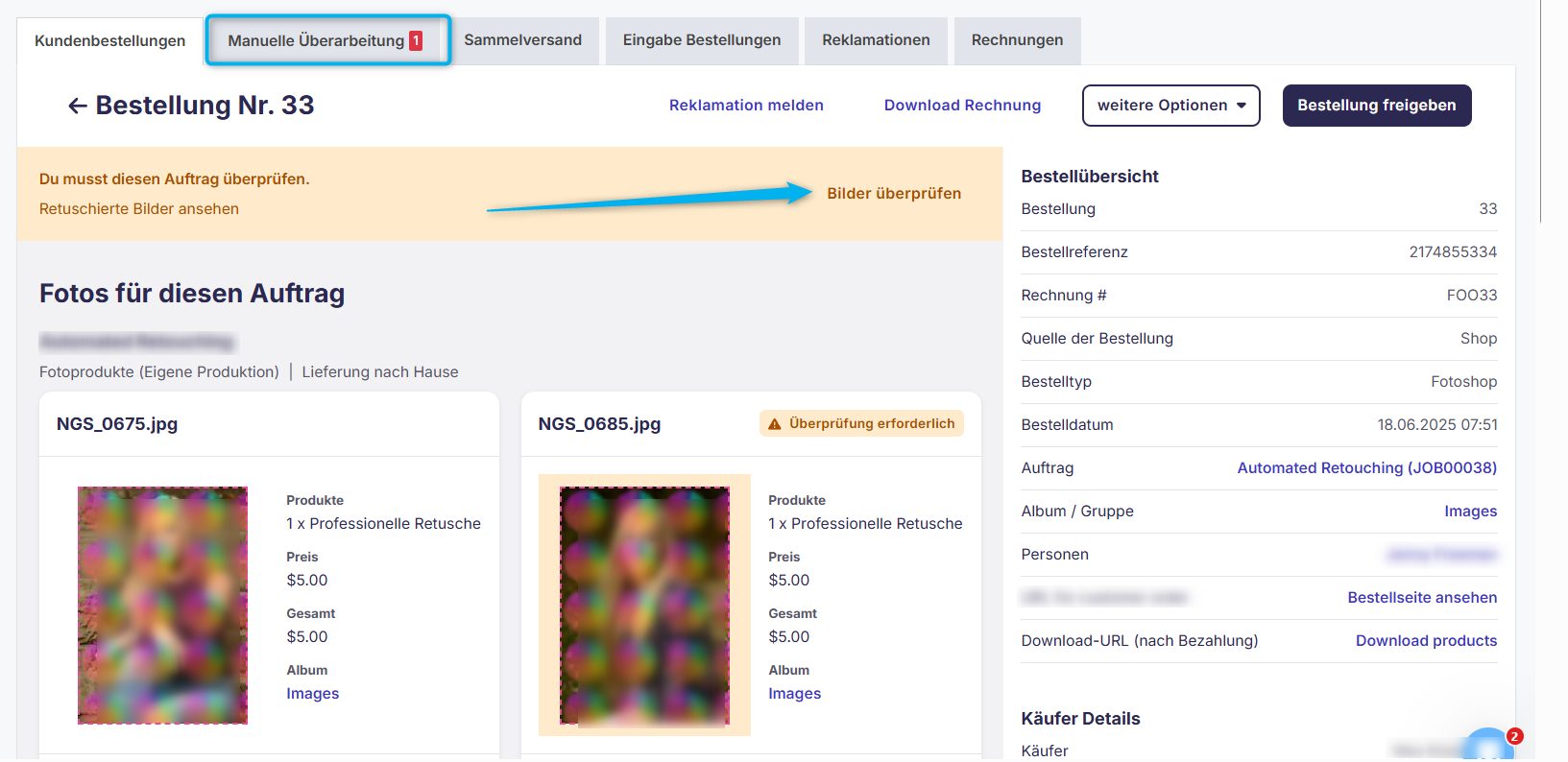Click the Fotos für diesen Auftrag heading
Viewport: 1568px width, 762px height.
pyautogui.click(x=192, y=294)
